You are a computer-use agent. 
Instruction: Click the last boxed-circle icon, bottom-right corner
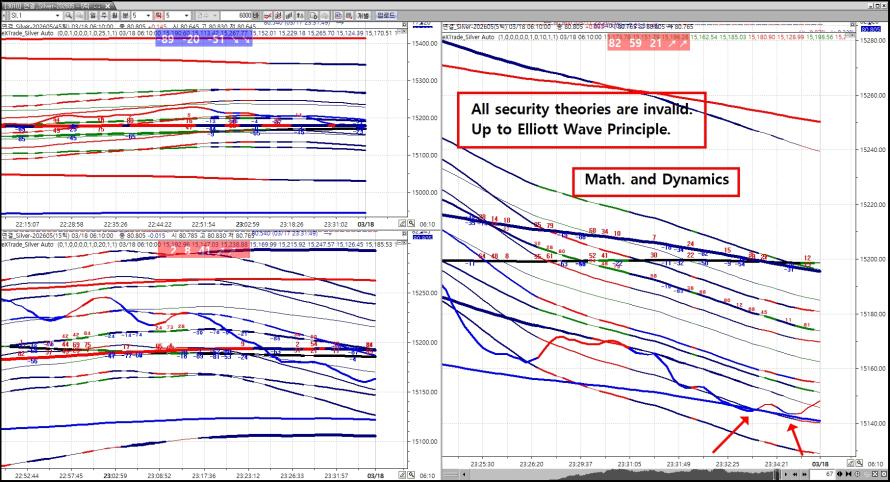coord(884,474)
